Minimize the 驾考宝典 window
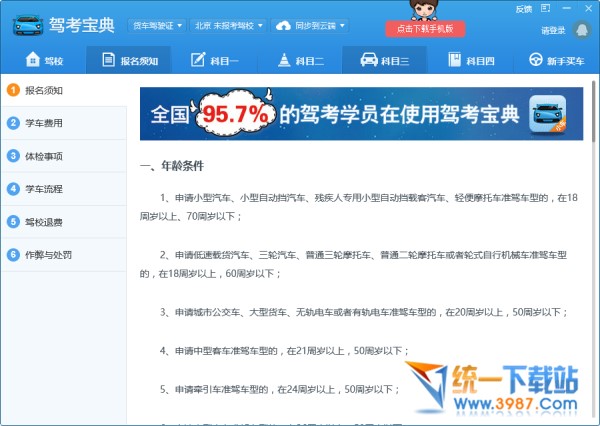Screen dimensions: 600x426 567,8
